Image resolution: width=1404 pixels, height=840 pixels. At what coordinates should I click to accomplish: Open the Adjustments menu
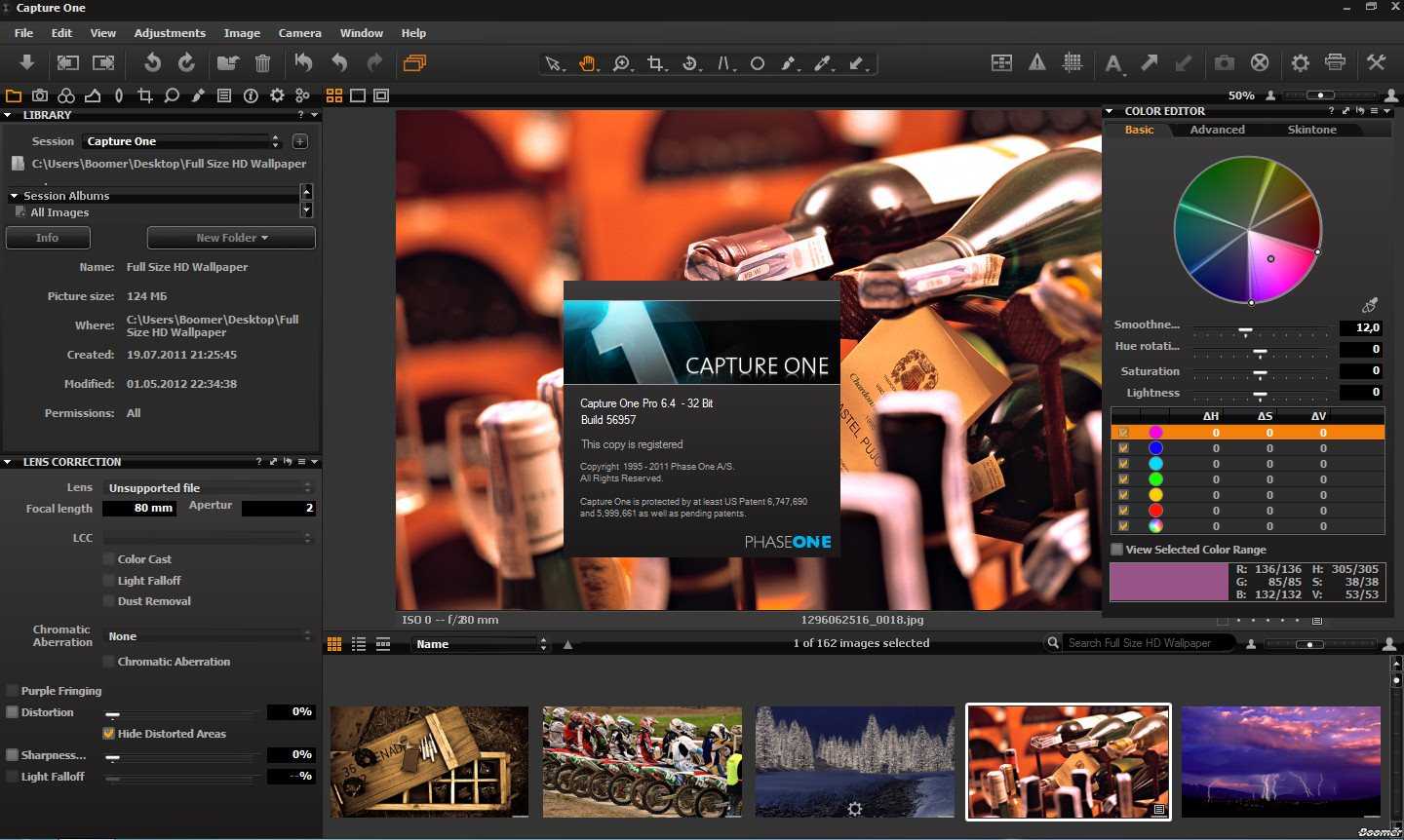pos(170,33)
